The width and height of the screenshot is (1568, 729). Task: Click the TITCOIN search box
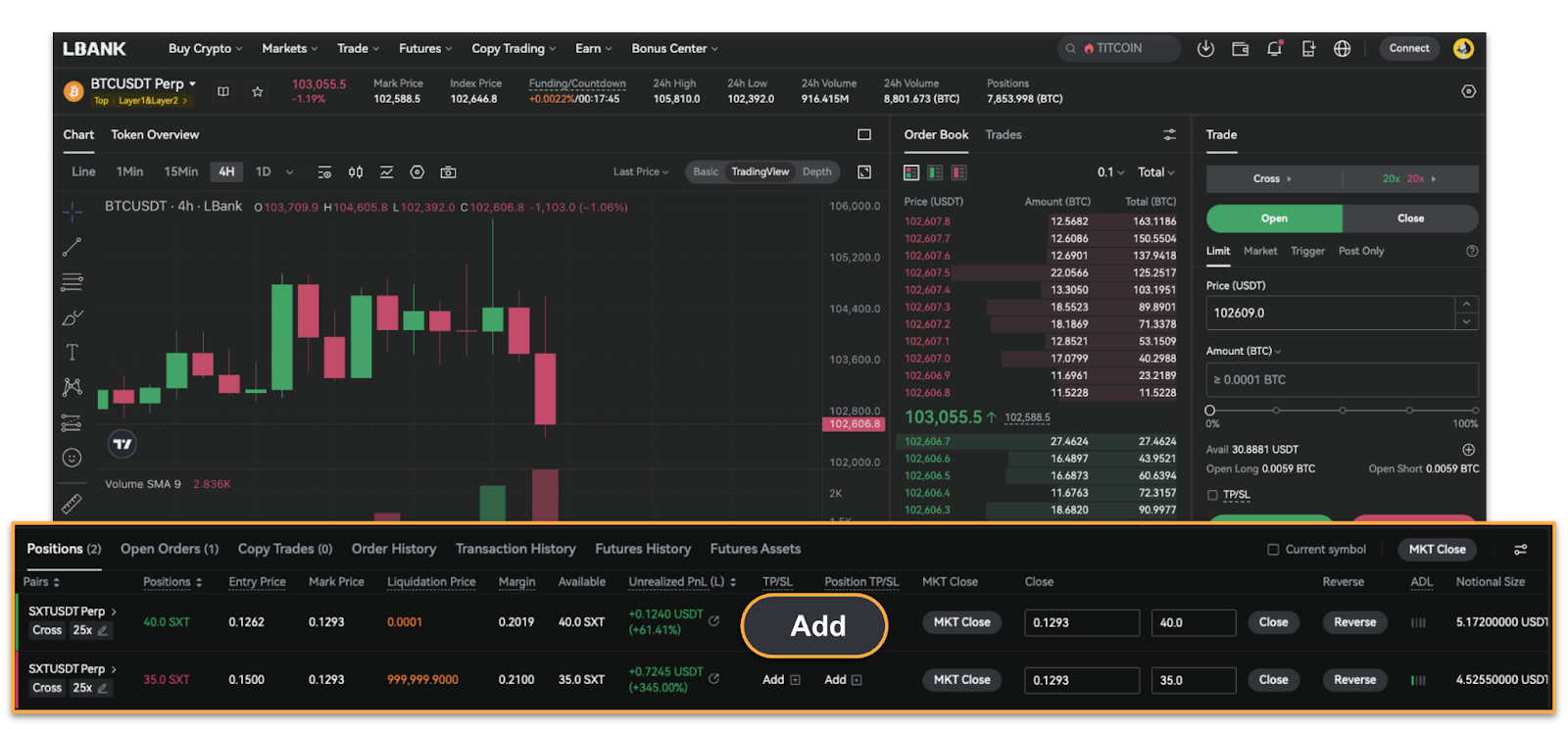point(1119,48)
